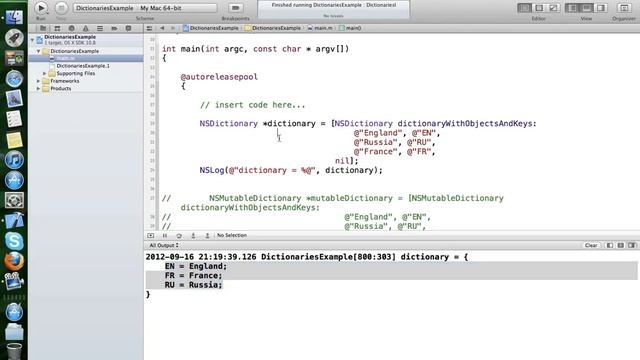Viewport: 640px width, 360px height.
Task: Run the DictionariesExample scheme
Action: click(x=41, y=8)
